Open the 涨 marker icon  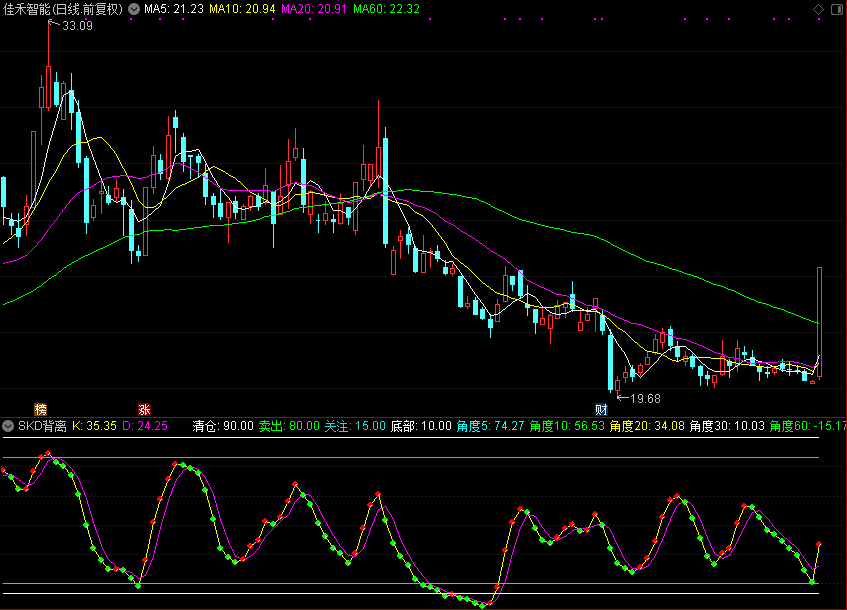[144, 409]
